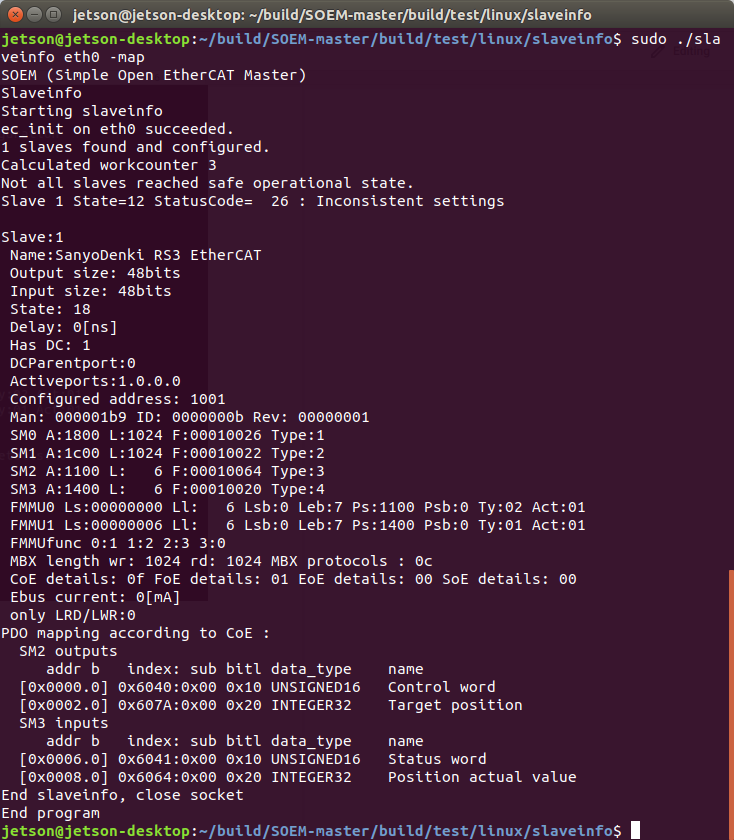The height and width of the screenshot is (840, 734).
Task: Click the End slaveinfo, close socket line
Action: point(125,794)
